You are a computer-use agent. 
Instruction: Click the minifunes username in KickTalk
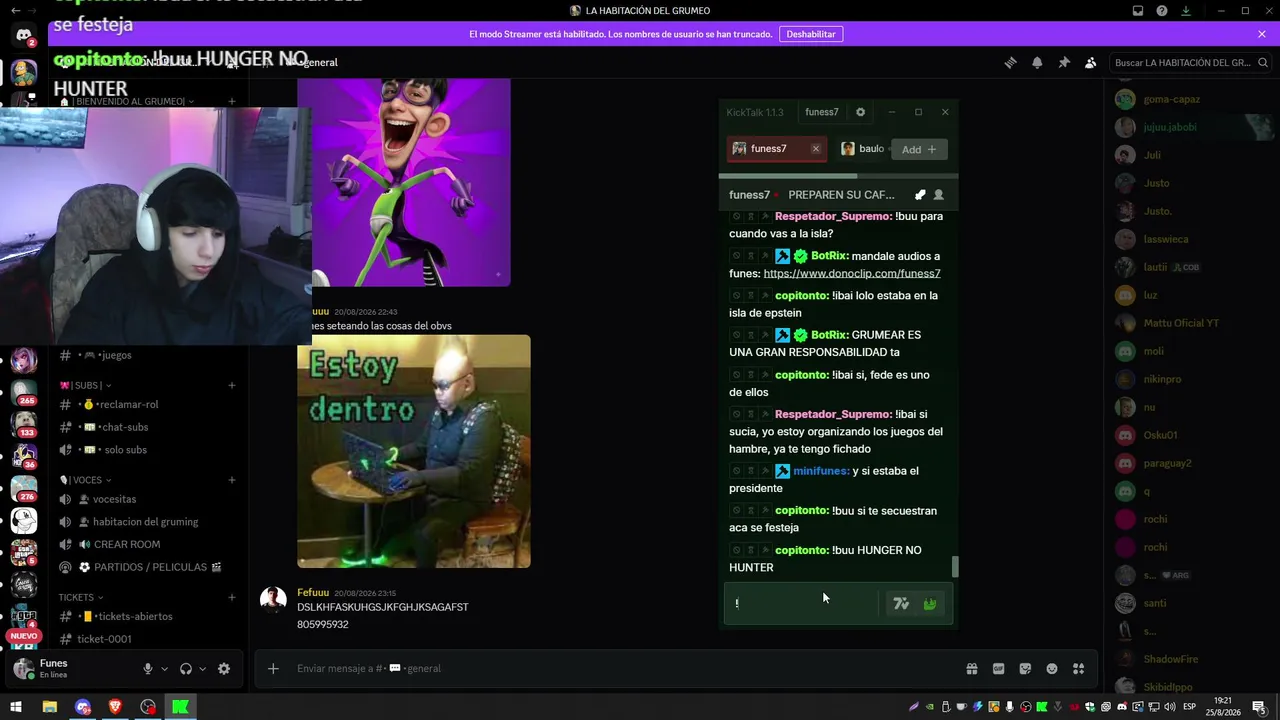(x=821, y=471)
